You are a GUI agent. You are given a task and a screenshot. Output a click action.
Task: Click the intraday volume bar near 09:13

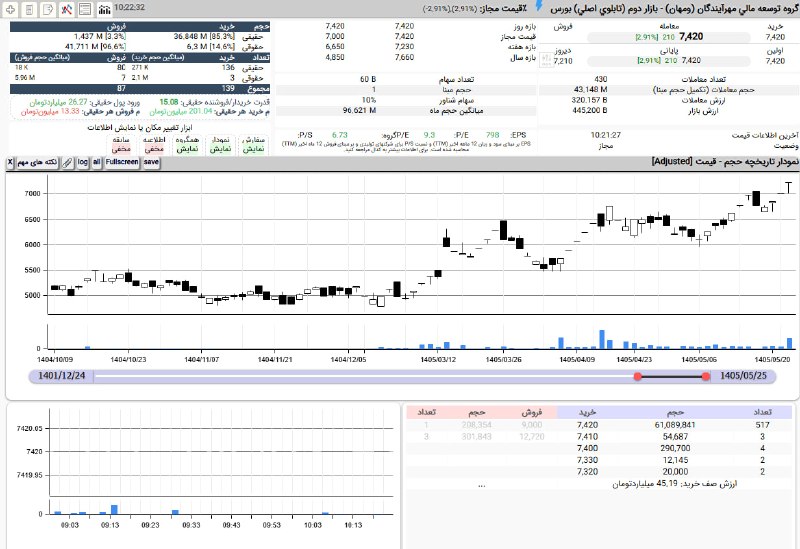point(114,510)
